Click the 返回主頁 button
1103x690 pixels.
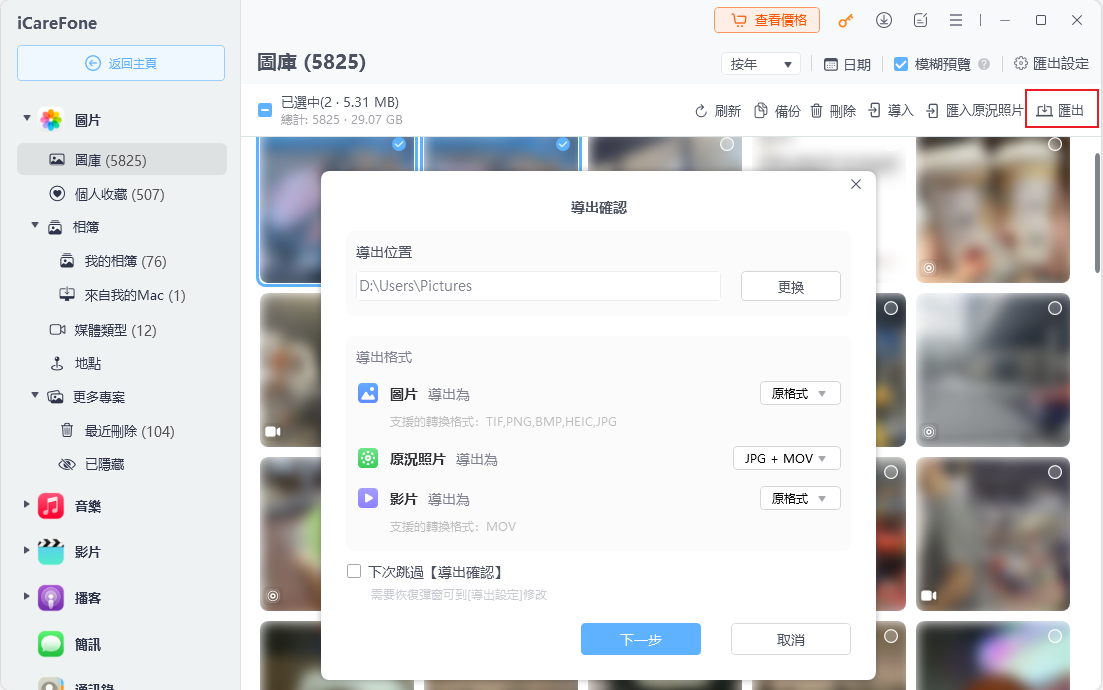tap(121, 63)
